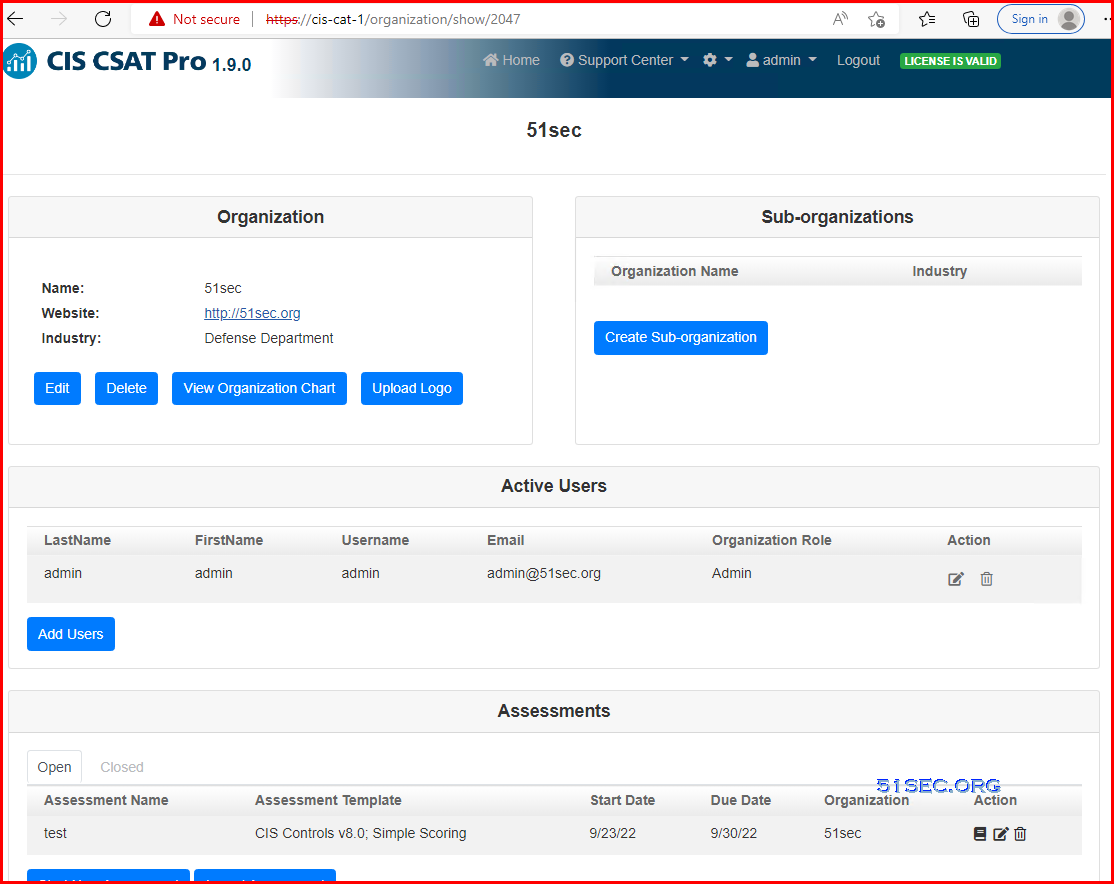Click the Organization Name header in Sub-organizations

pyautogui.click(x=675, y=271)
